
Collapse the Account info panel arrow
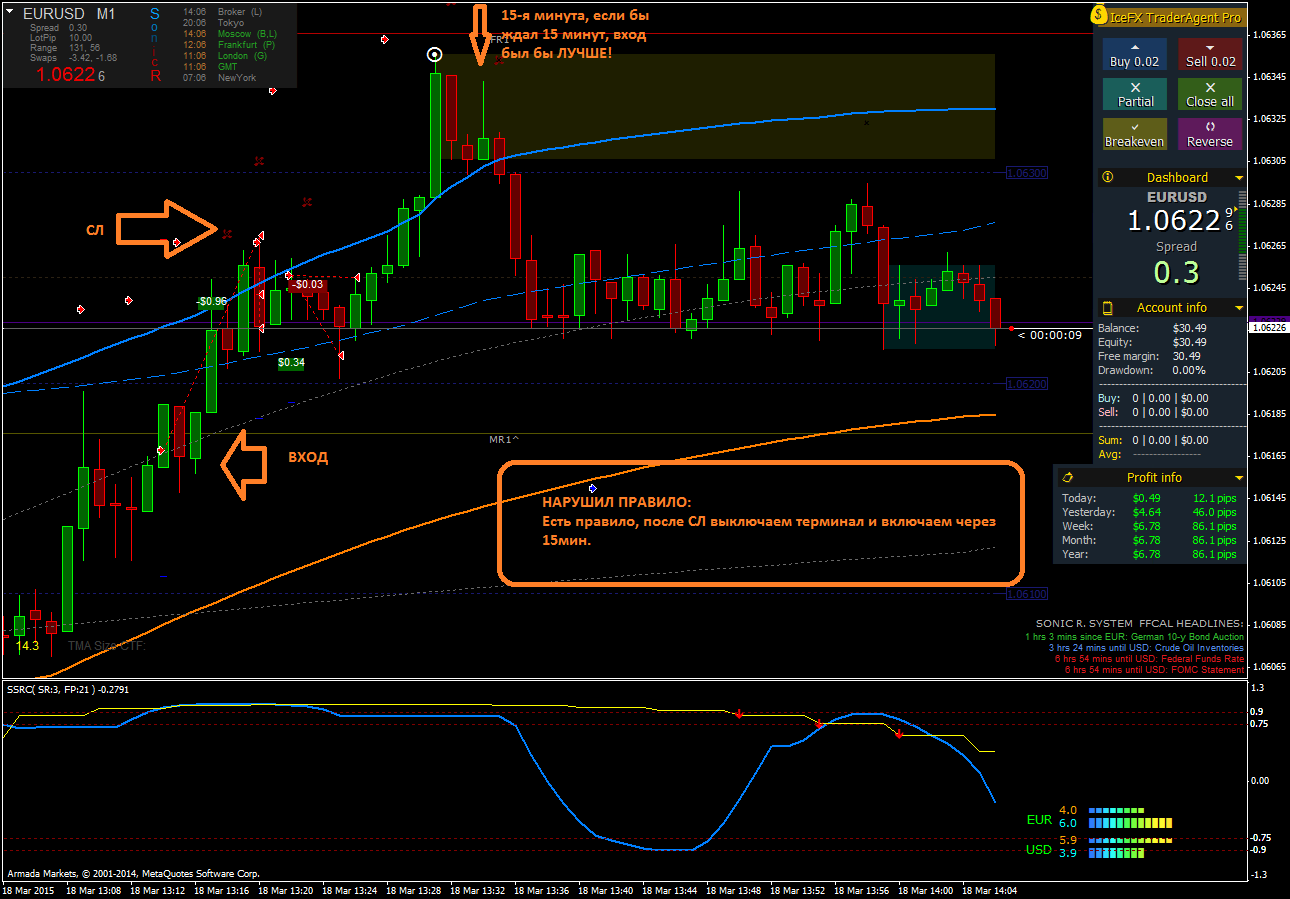(1239, 308)
